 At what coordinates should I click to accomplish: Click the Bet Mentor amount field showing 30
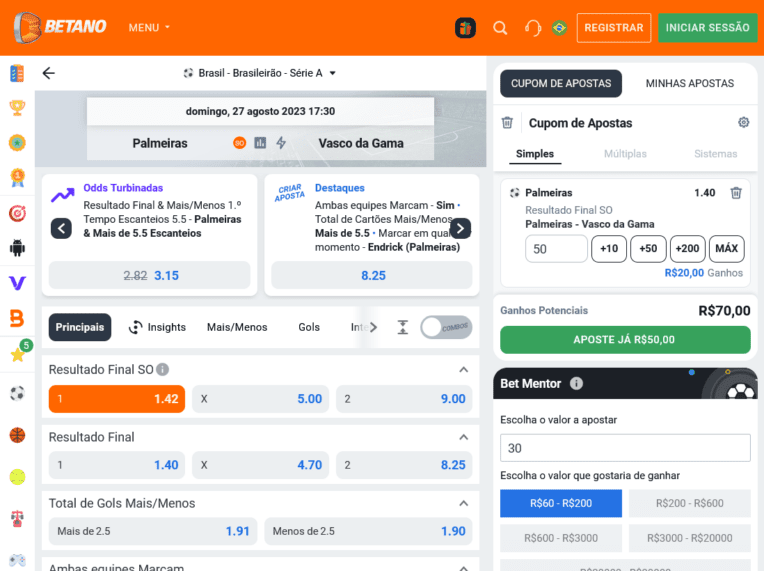(x=625, y=448)
